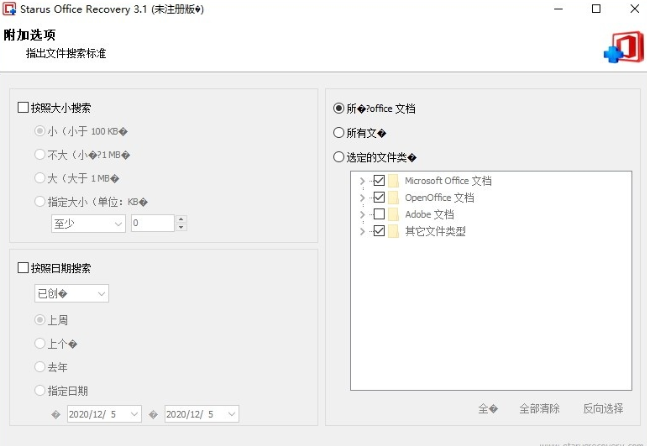647x446 pixels.
Task: Click the Starus Office Recovery title bar icon
Action: coord(9,9)
